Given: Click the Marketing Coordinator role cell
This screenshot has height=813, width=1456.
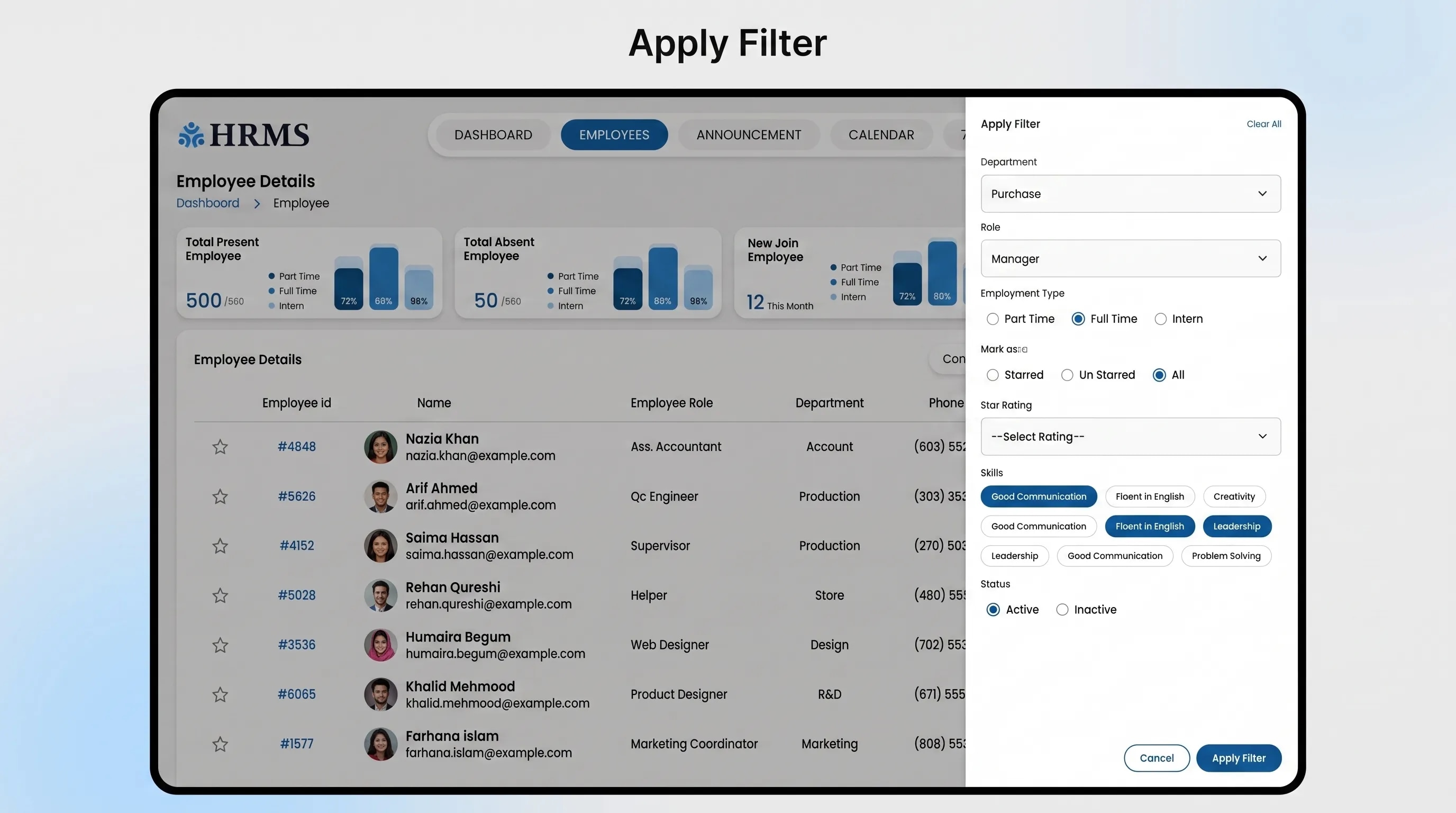Looking at the screenshot, I should [x=694, y=744].
